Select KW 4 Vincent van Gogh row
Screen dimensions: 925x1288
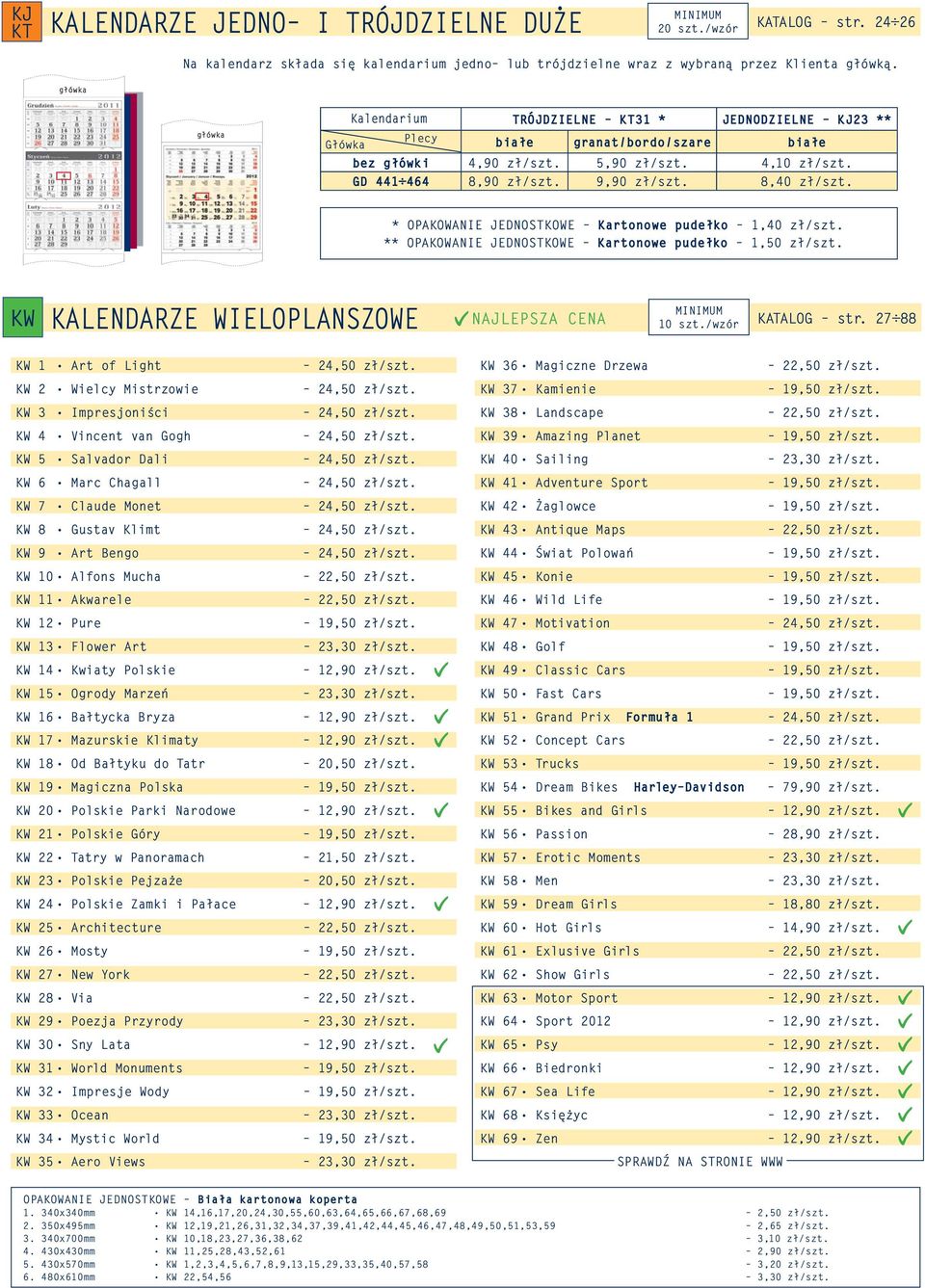point(234,435)
